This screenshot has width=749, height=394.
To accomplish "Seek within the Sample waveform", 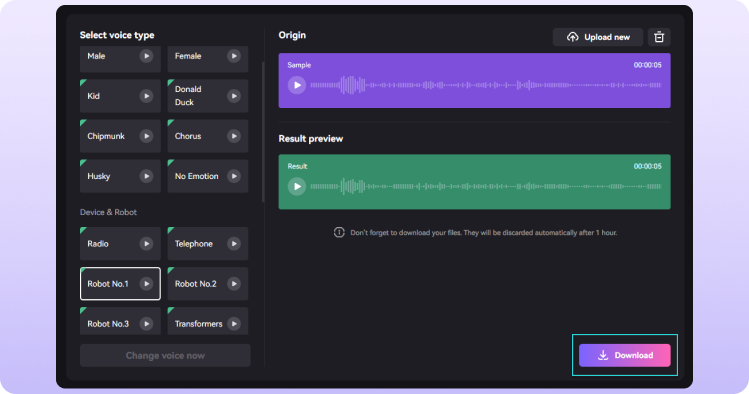I will pyautogui.click(x=486, y=85).
